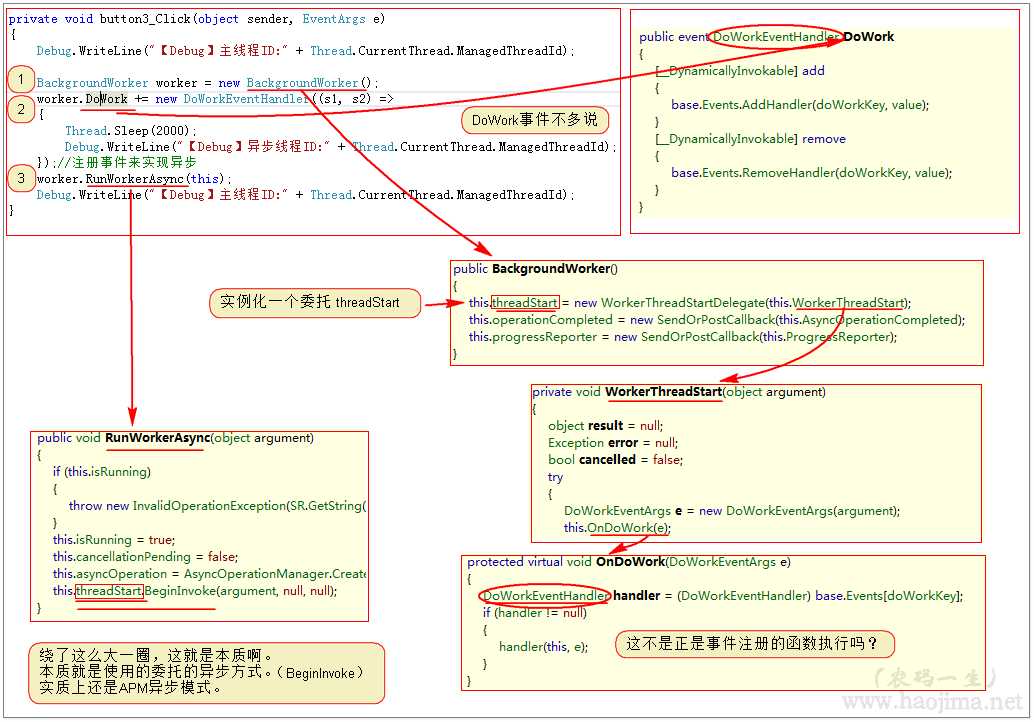Click the 'public BackgroundWorker()' constructor header
This screenshot has height=722, width=1034.
coord(535,268)
